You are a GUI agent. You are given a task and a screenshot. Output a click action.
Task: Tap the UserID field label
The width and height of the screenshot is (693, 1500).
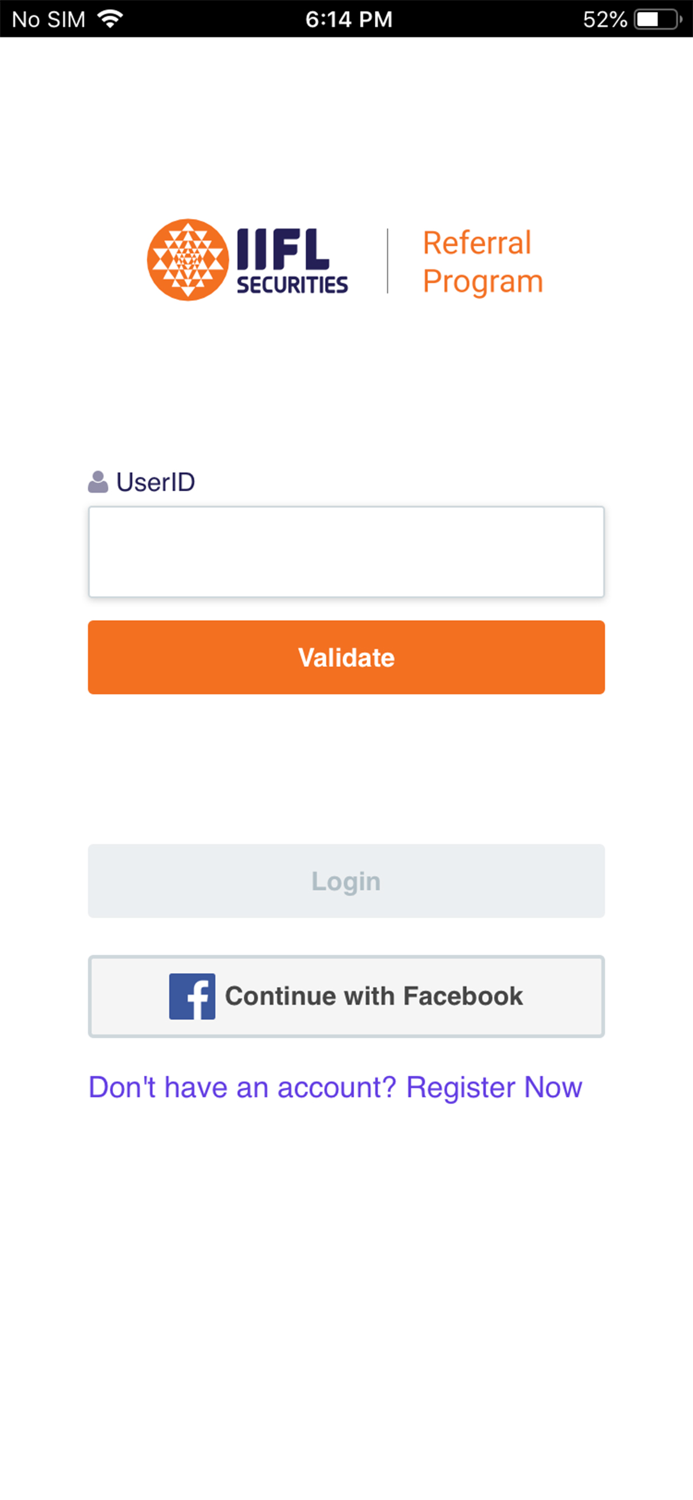pos(156,481)
